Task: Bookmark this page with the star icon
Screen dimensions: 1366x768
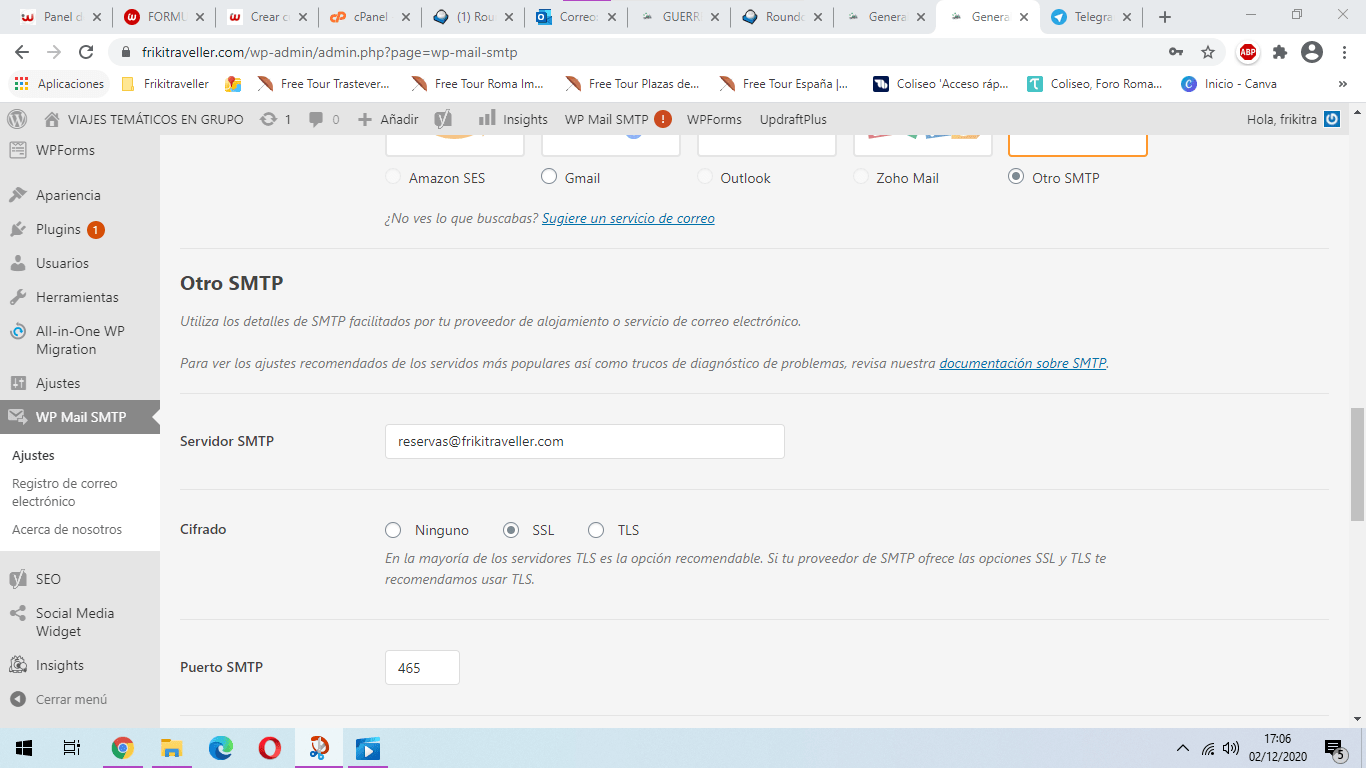Action: click(1208, 52)
